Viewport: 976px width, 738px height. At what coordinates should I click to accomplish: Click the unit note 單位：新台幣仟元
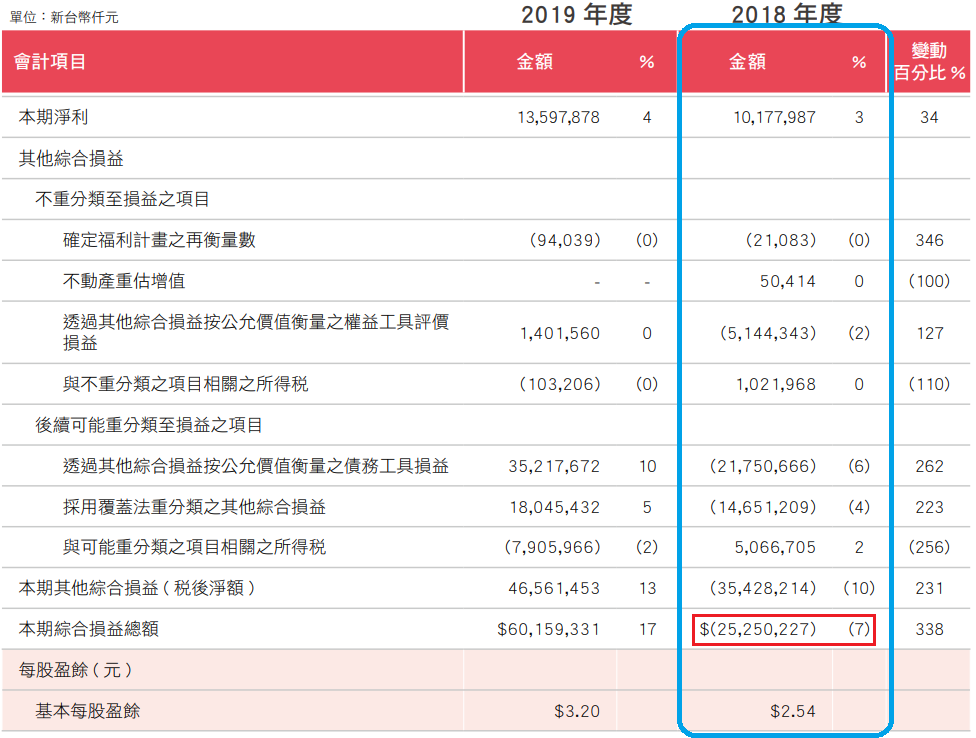point(64,17)
